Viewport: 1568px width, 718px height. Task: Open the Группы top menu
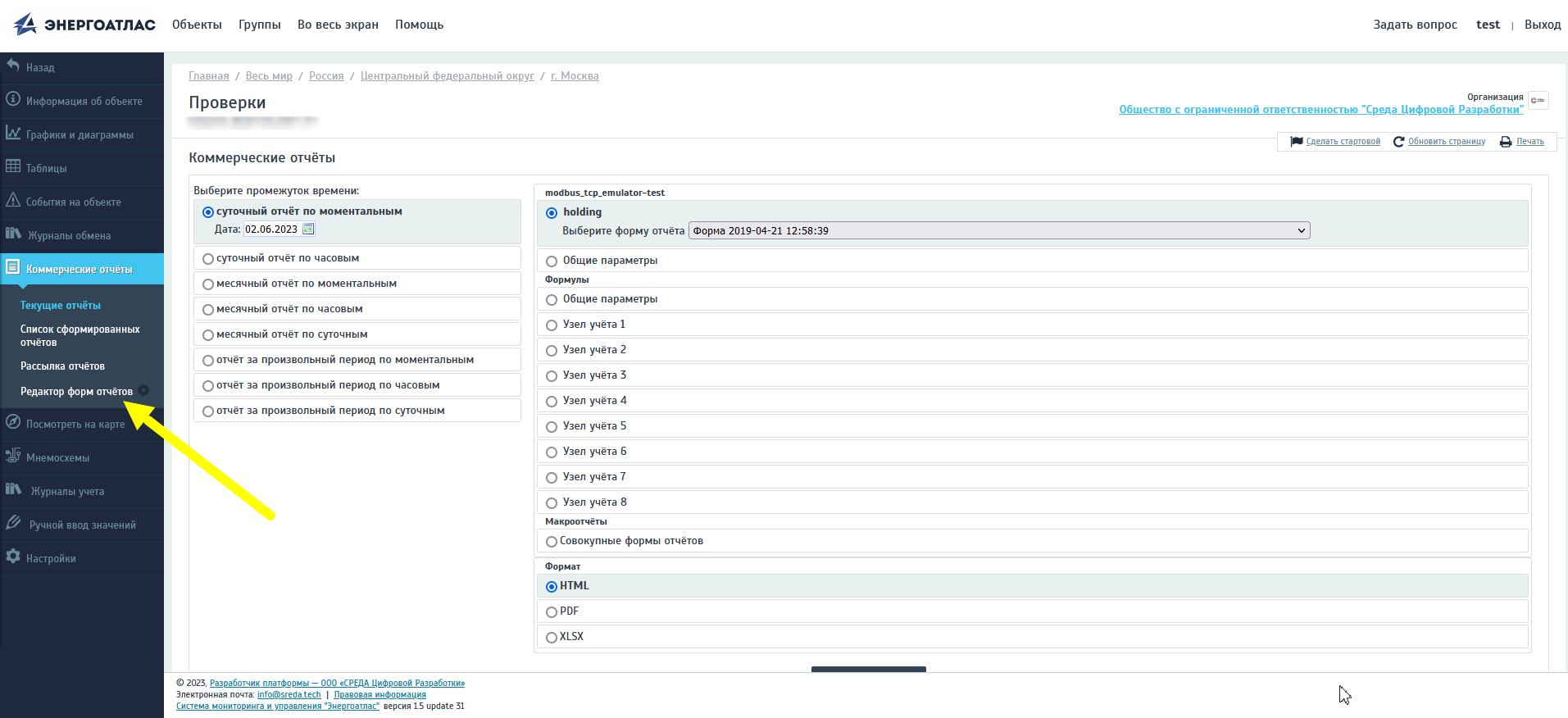click(259, 25)
